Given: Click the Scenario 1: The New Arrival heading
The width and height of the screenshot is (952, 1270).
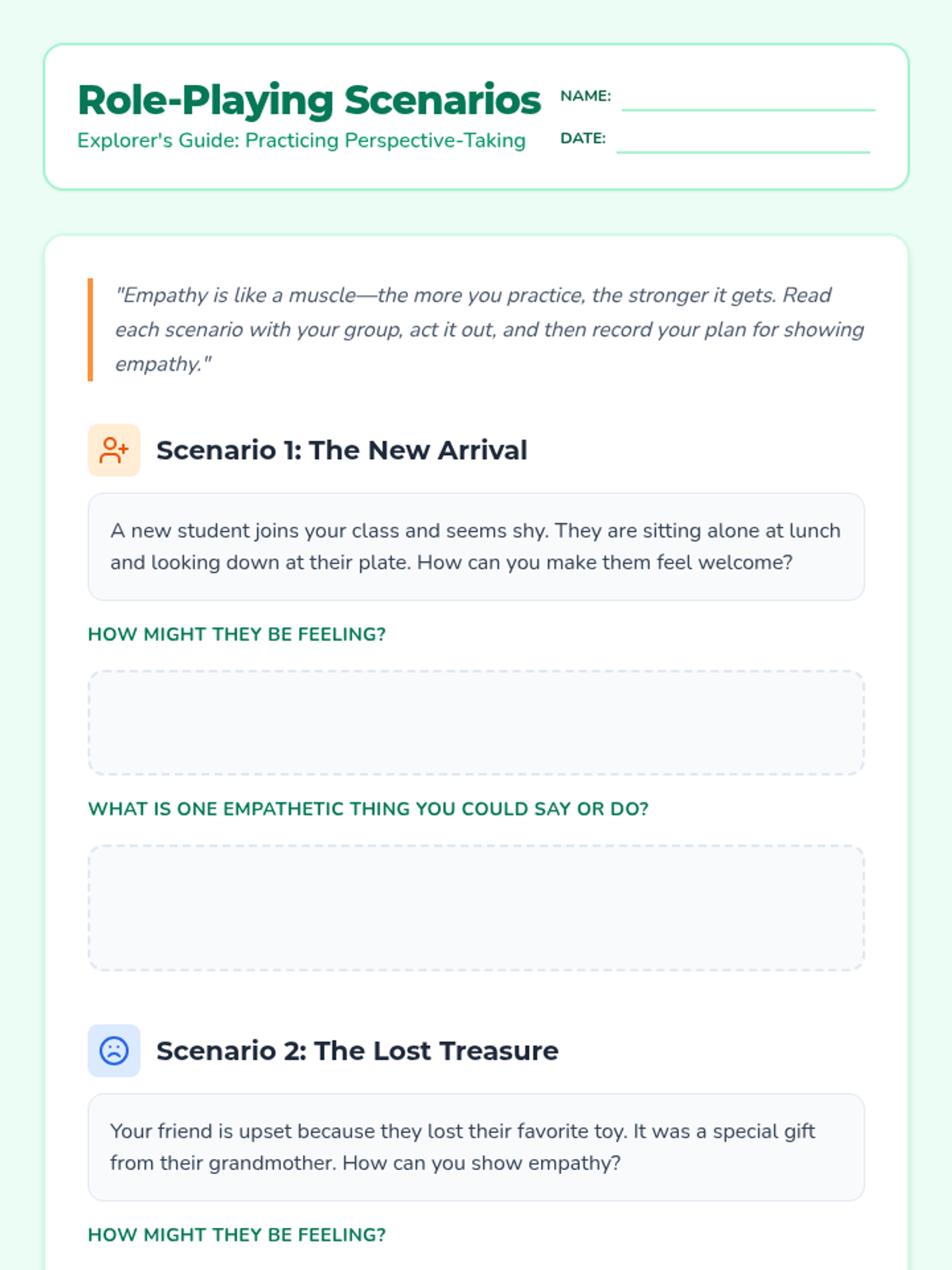Looking at the screenshot, I should coord(341,451).
